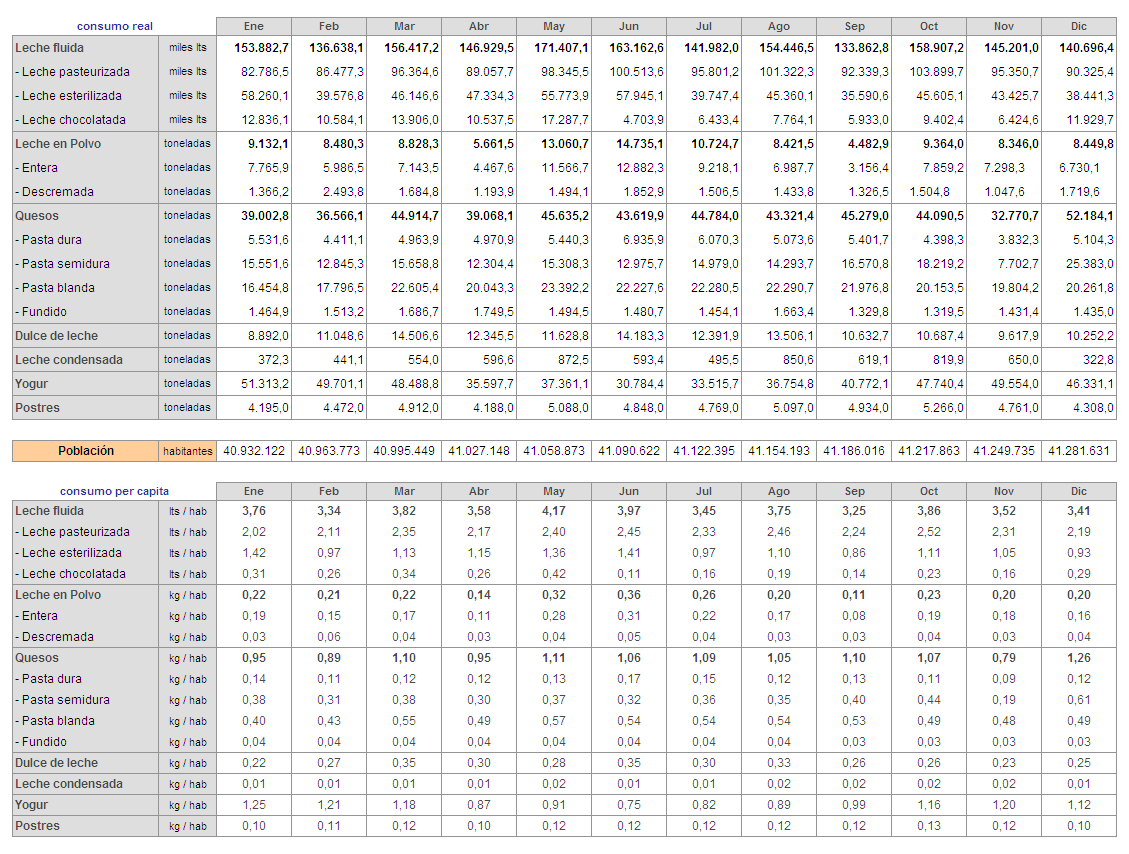
Task: Click per capita Leche en Polvo value 0,36
Action: [629, 595]
